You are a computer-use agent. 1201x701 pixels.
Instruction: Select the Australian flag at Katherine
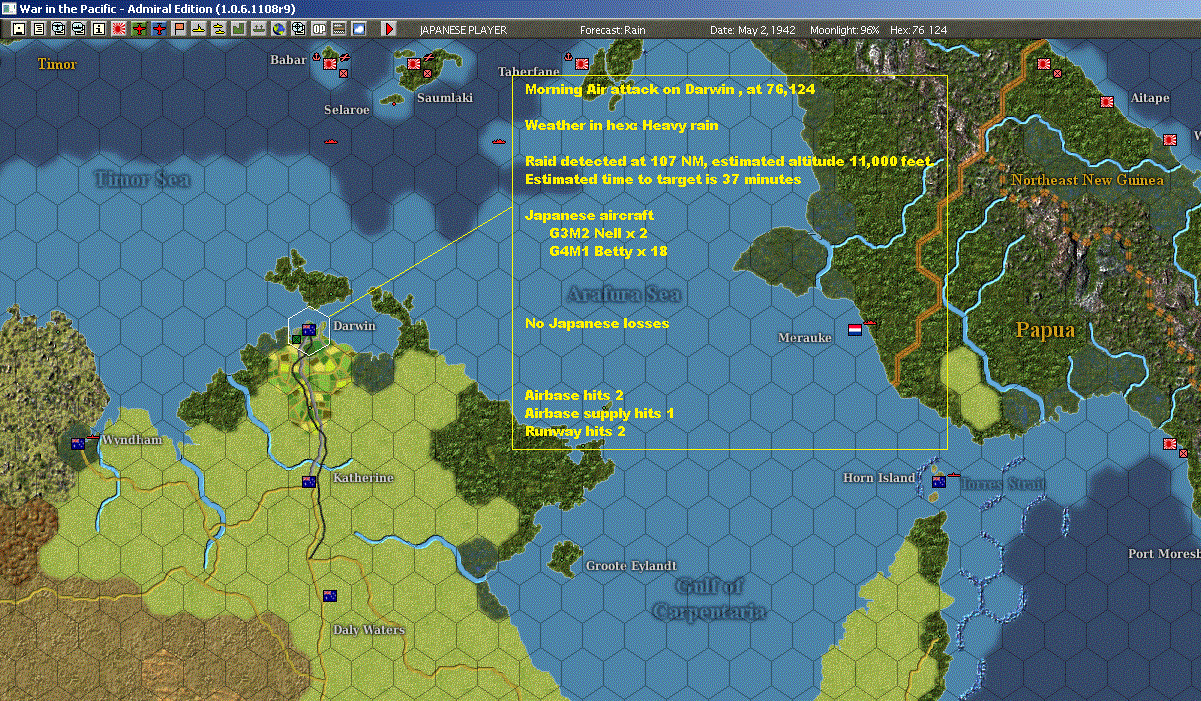310,482
